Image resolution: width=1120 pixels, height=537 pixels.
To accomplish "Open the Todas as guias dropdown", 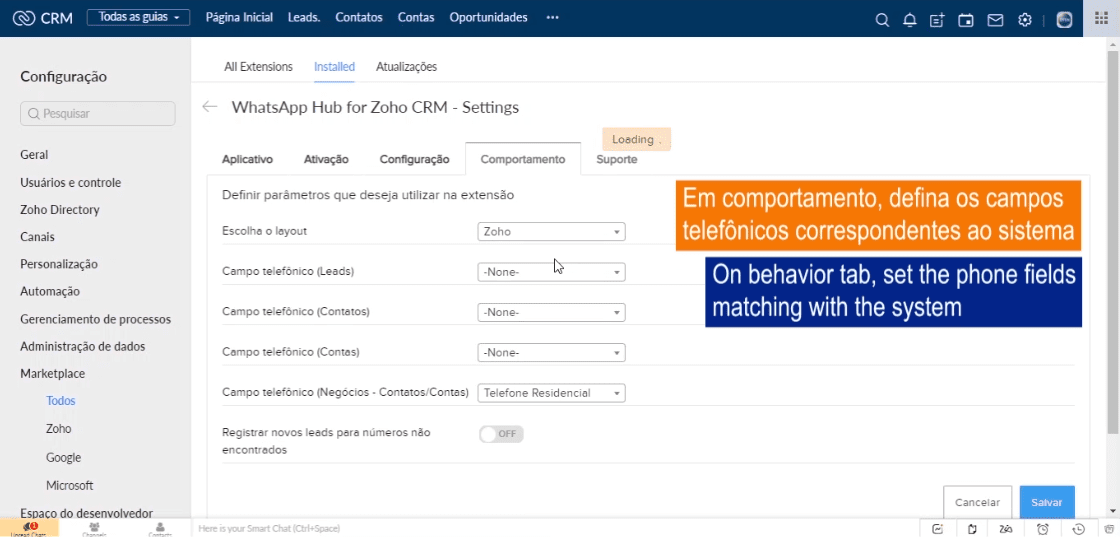I will [138, 18].
